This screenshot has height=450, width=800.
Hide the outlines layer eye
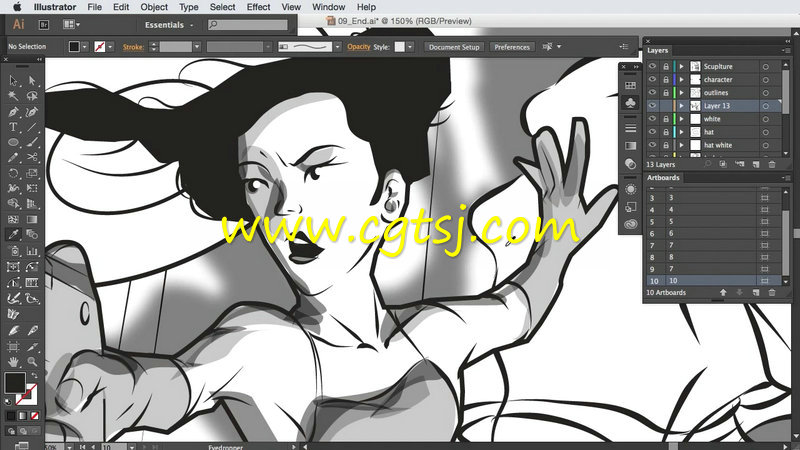click(x=652, y=93)
